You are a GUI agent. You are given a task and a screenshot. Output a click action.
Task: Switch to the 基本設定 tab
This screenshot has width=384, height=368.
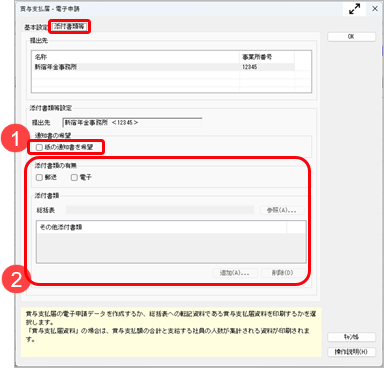pos(36,27)
